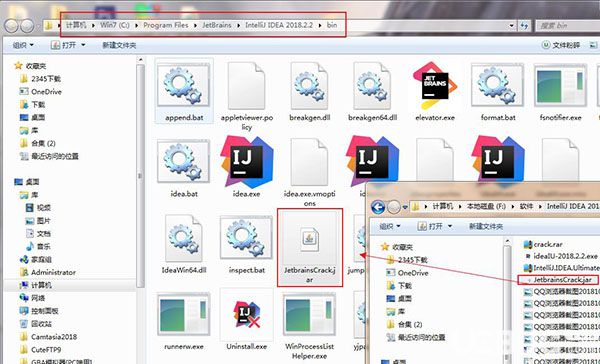Click 新建文件夹 in the F: drive window
This screenshot has height=364, width=600.
[486, 226]
